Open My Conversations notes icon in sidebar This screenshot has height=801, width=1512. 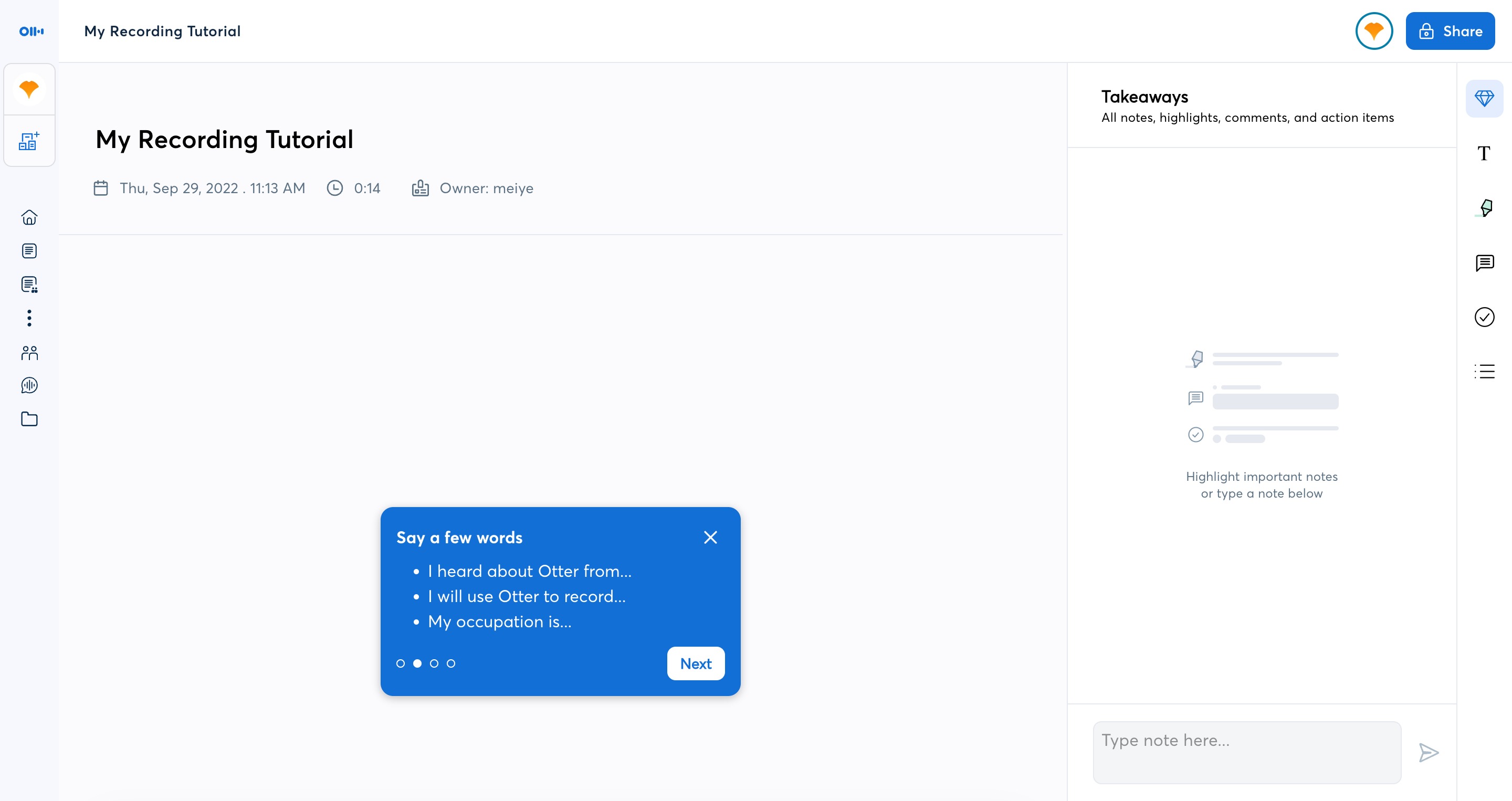point(29,251)
